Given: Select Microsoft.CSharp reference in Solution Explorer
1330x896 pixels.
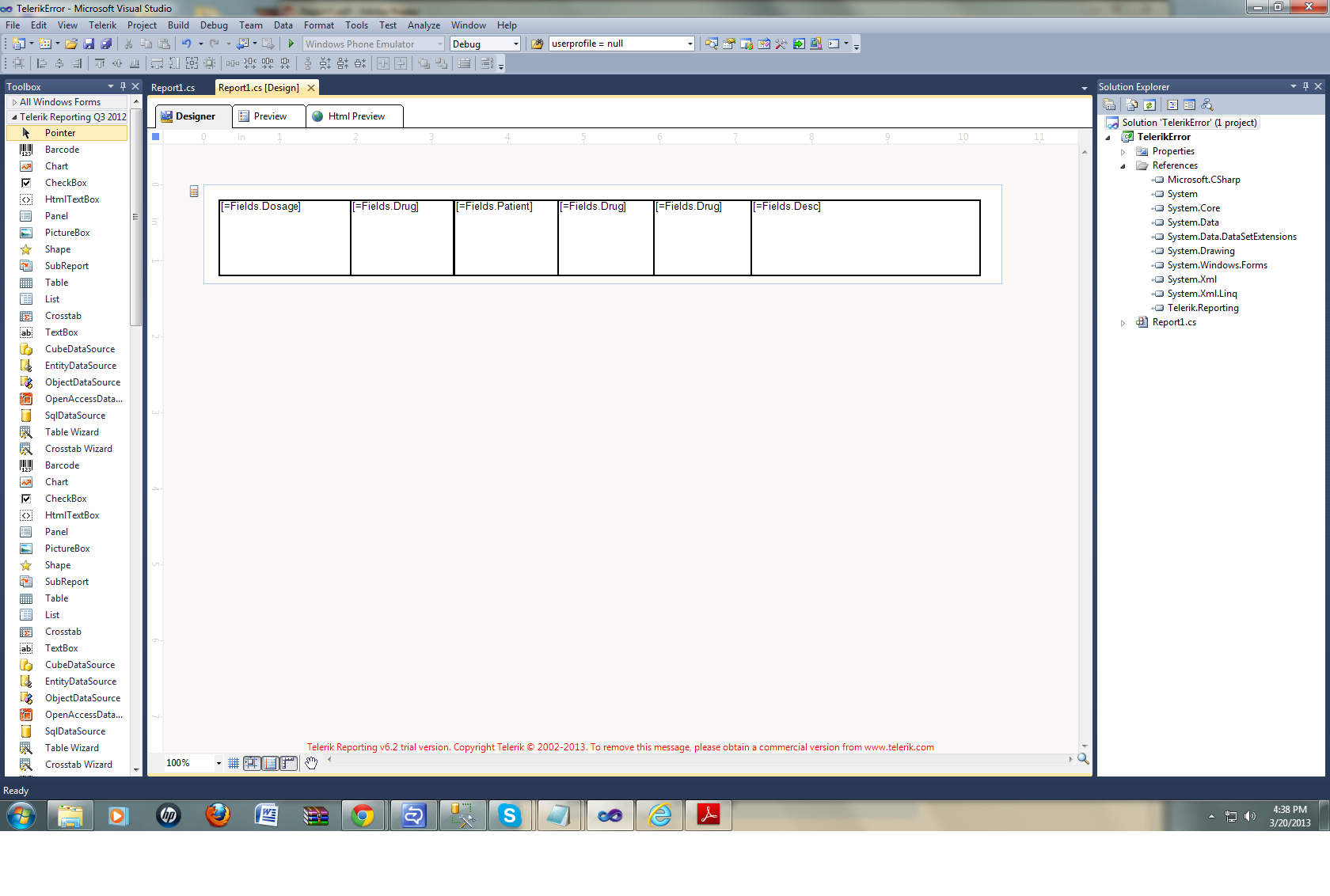Looking at the screenshot, I should (1203, 180).
